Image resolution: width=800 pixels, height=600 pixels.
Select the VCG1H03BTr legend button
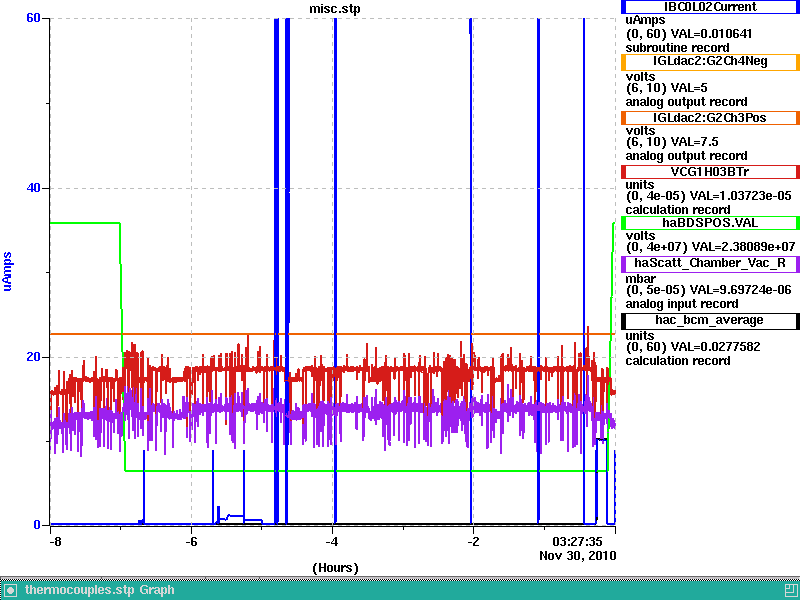point(710,172)
